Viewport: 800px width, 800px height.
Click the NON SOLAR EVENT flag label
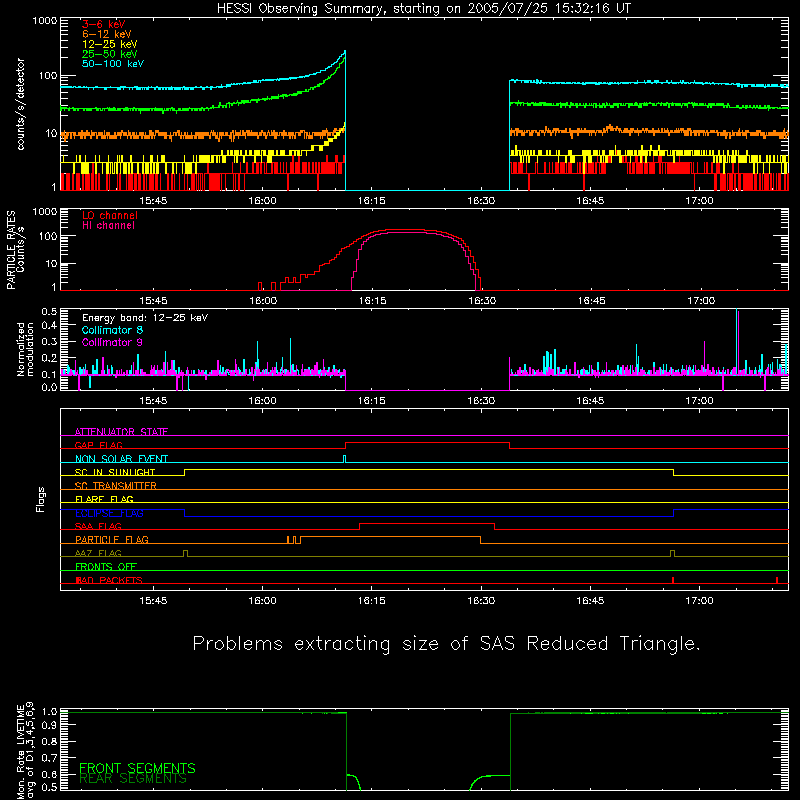point(121,459)
